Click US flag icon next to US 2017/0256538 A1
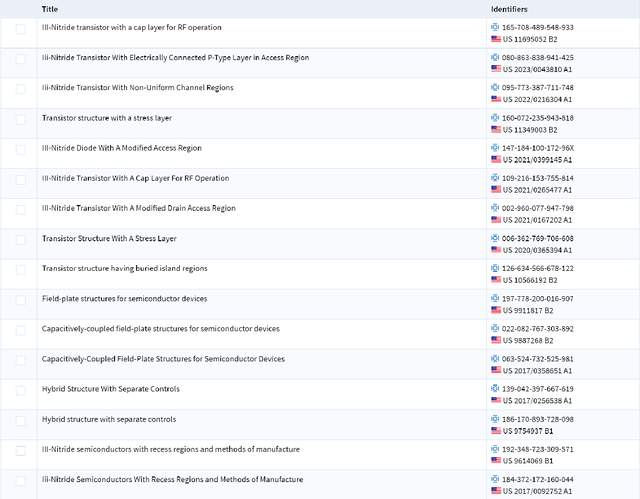Viewport: 640px width, 499px height. point(496,400)
